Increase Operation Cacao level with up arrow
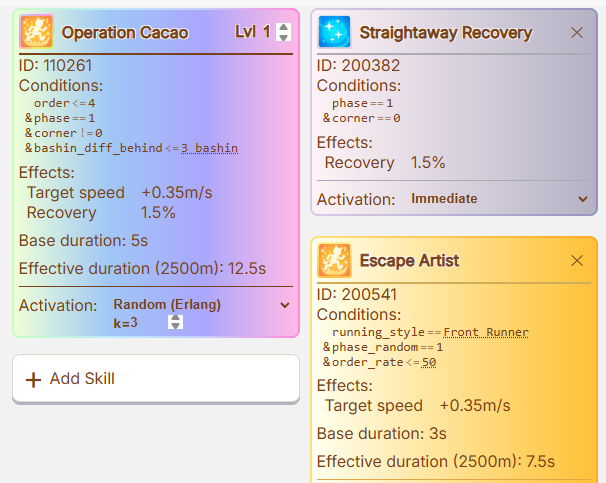The width and height of the screenshot is (606, 483). click(x=283, y=27)
